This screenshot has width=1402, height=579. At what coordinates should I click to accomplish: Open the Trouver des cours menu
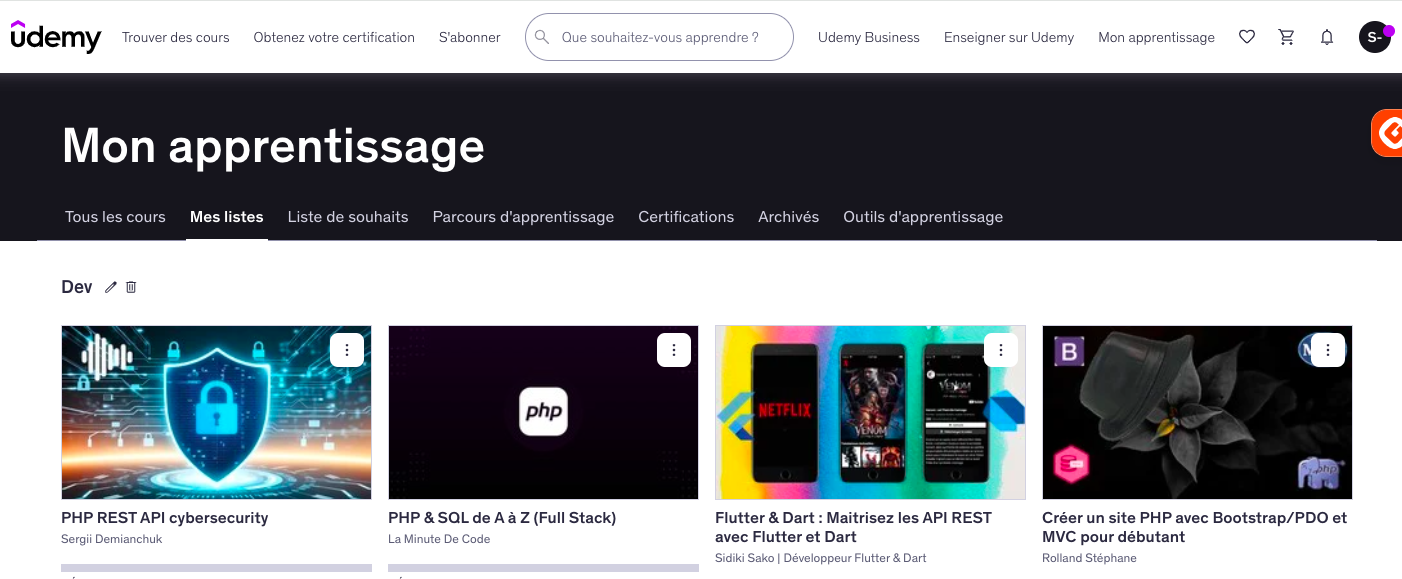(x=176, y=37)
